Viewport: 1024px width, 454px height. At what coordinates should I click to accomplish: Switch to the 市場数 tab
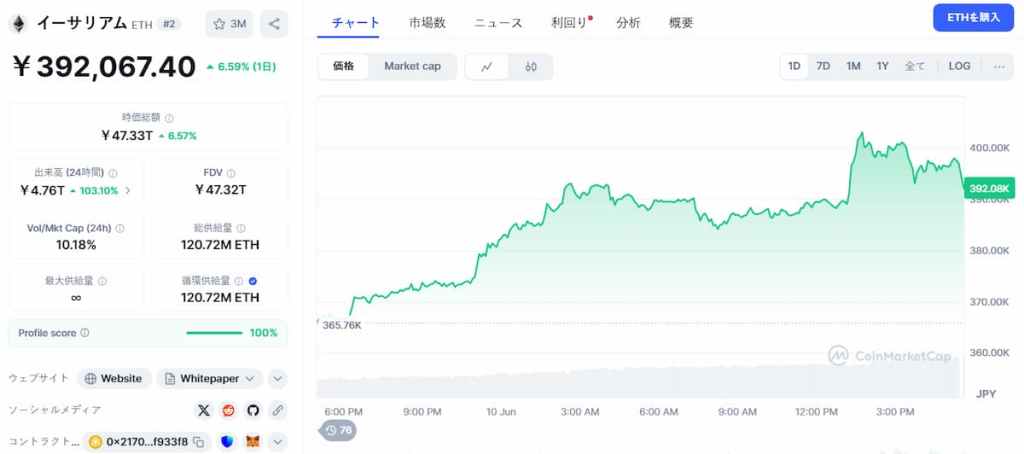[x=427, y=23]
